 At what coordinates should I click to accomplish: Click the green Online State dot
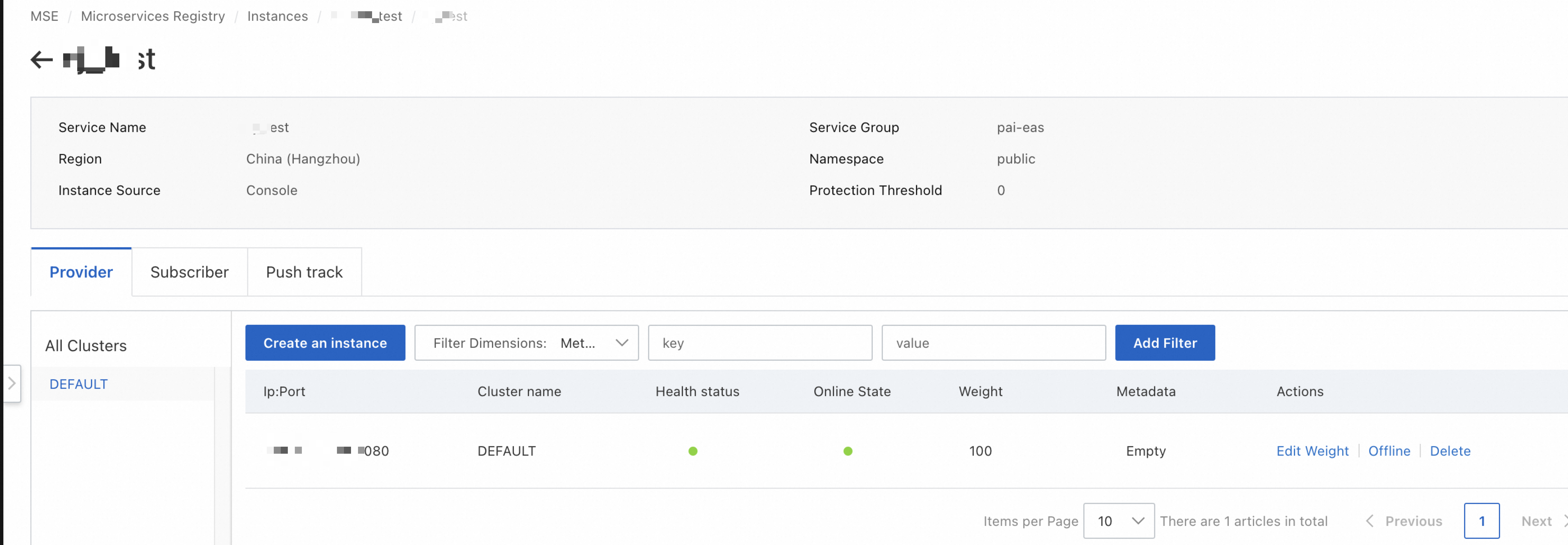pos(848,451)
